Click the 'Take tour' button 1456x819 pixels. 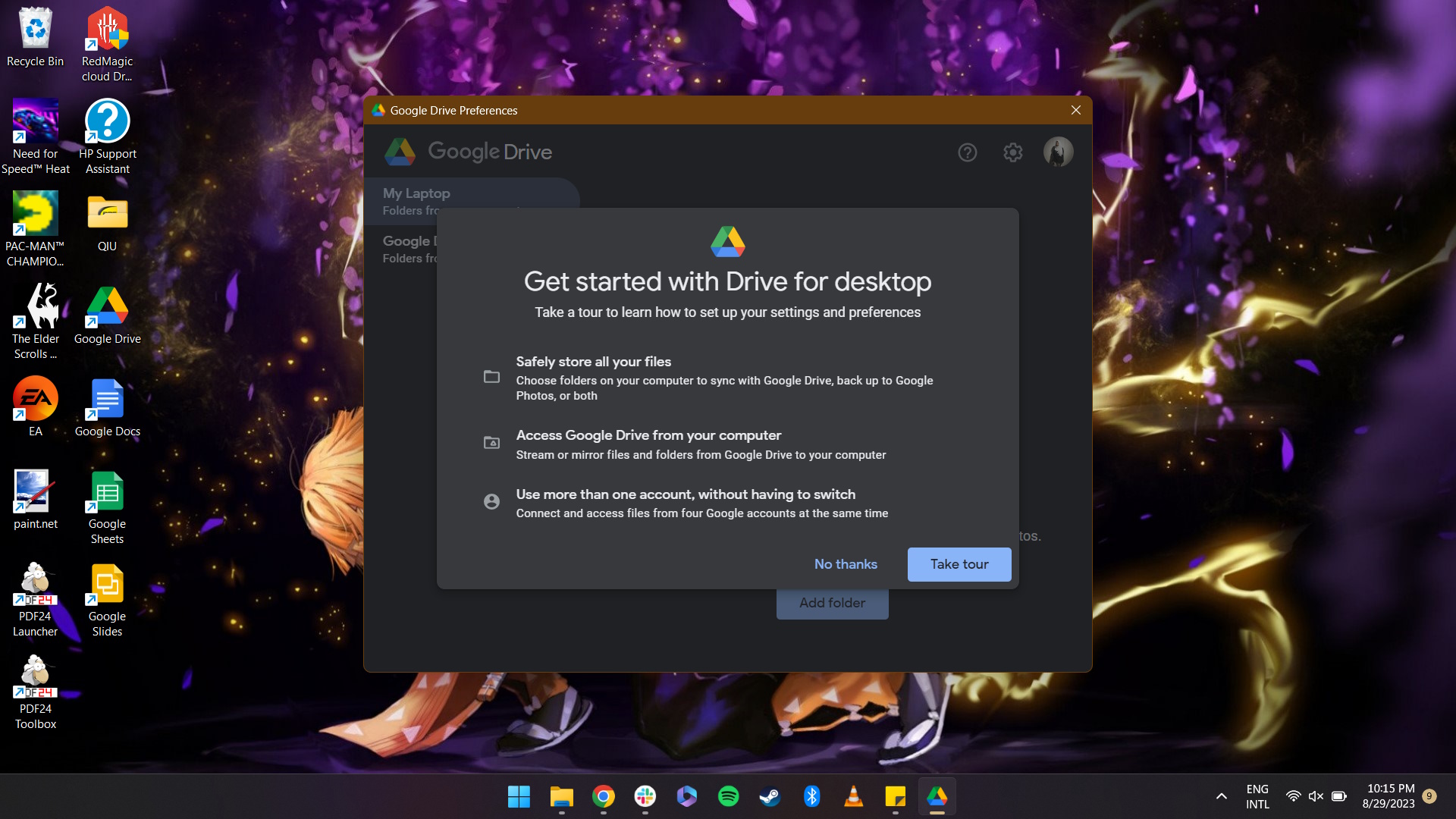pos(959,564)
